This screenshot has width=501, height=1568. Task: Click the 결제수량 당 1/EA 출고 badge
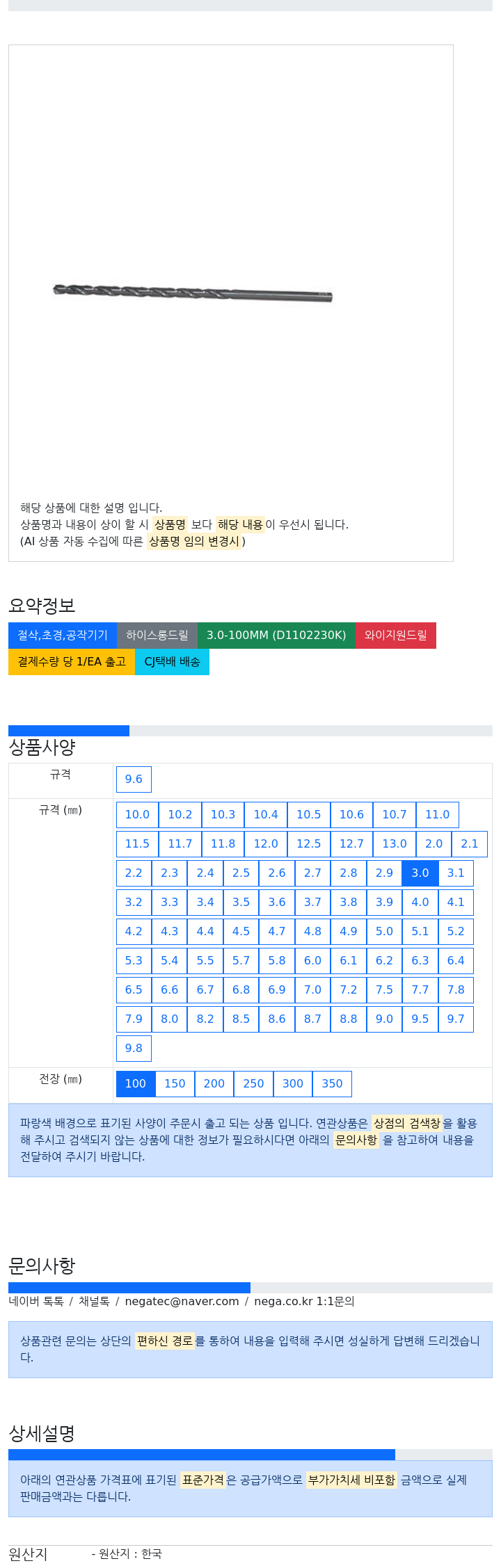(72, 662)
